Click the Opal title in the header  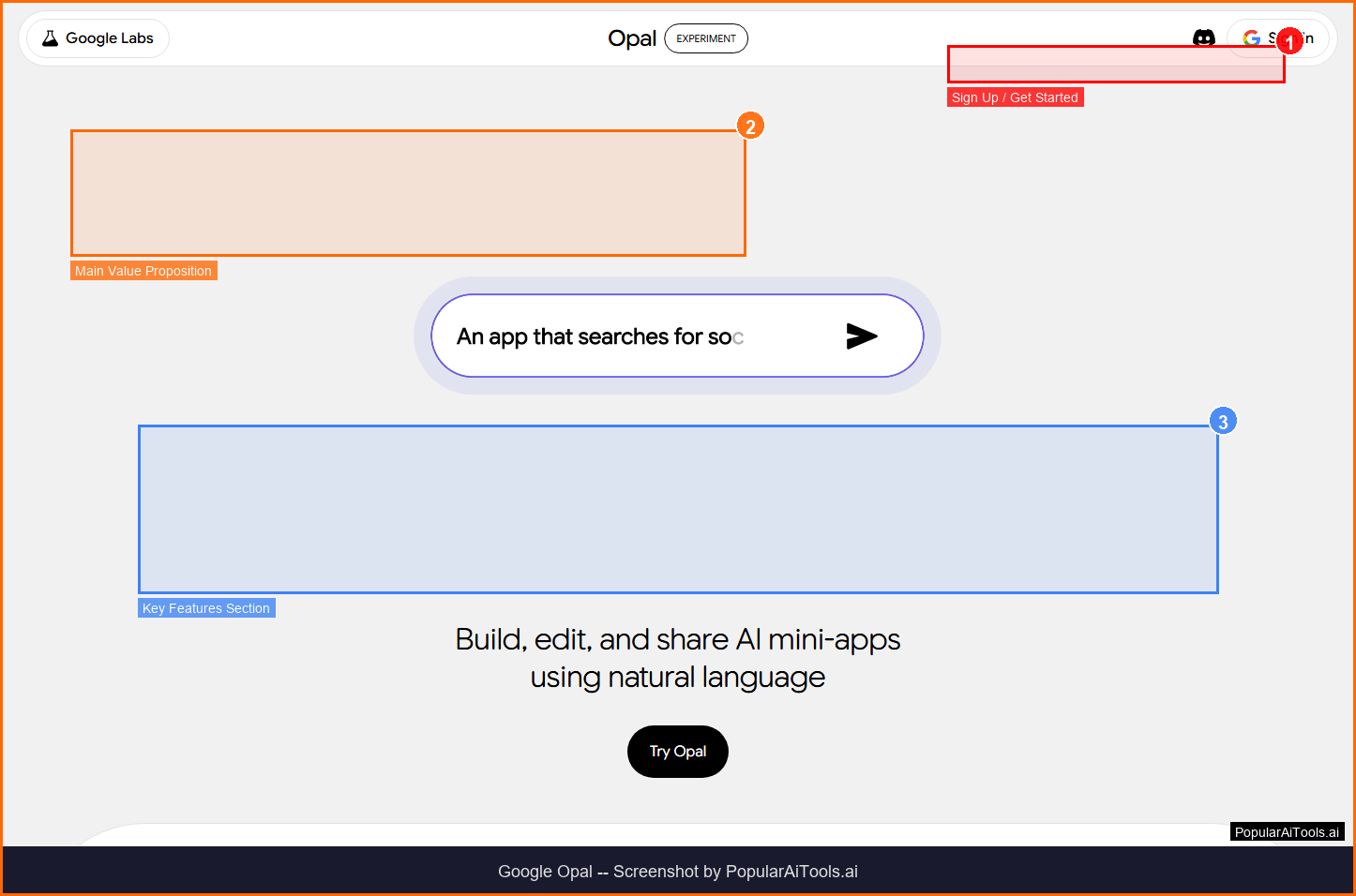[x=632, y=38]
